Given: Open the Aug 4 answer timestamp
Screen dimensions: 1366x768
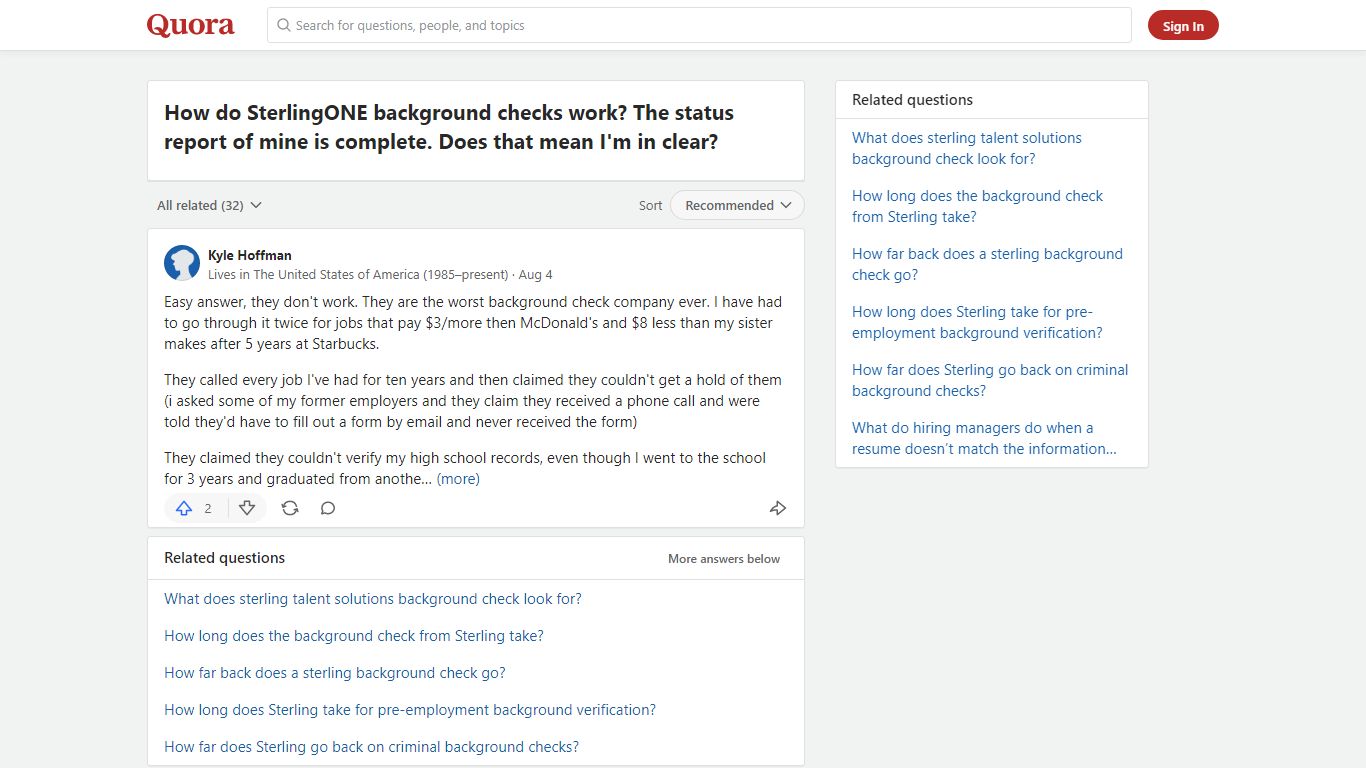Looking at the screenshot, I should (535, 274).
